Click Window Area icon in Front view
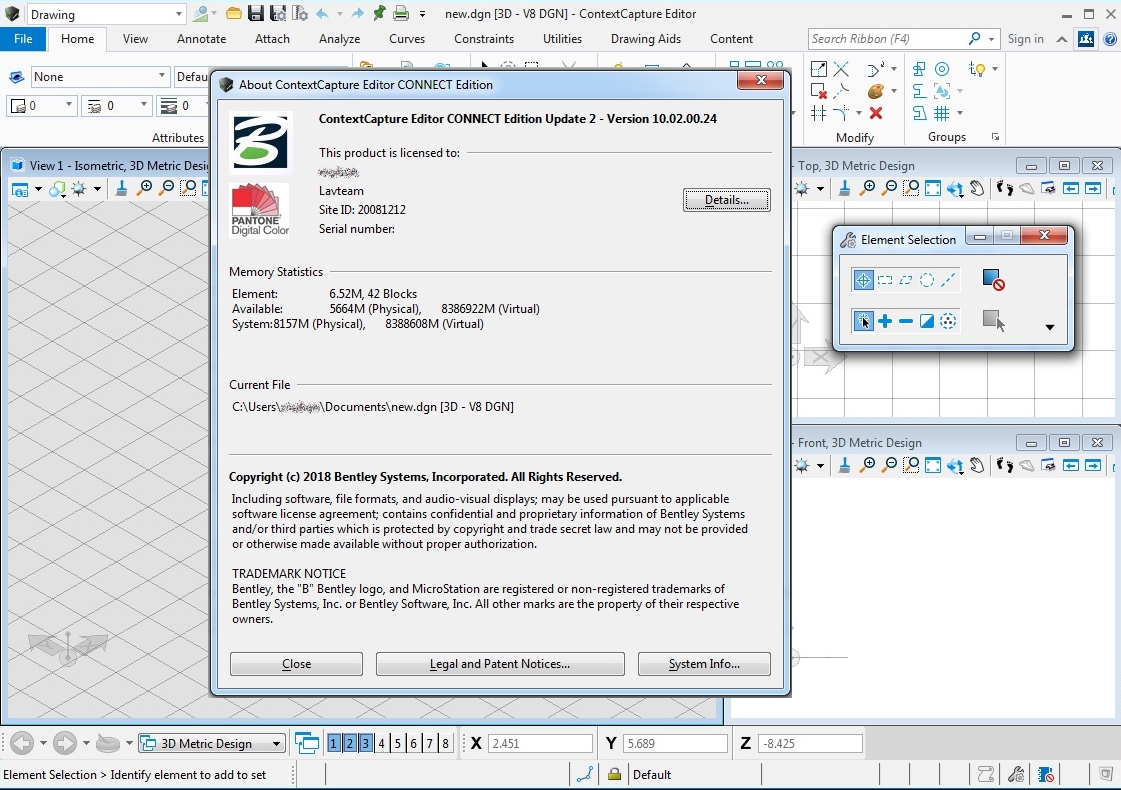The image size is (1121, 790). pyautogui.click(x=911, y=465)
